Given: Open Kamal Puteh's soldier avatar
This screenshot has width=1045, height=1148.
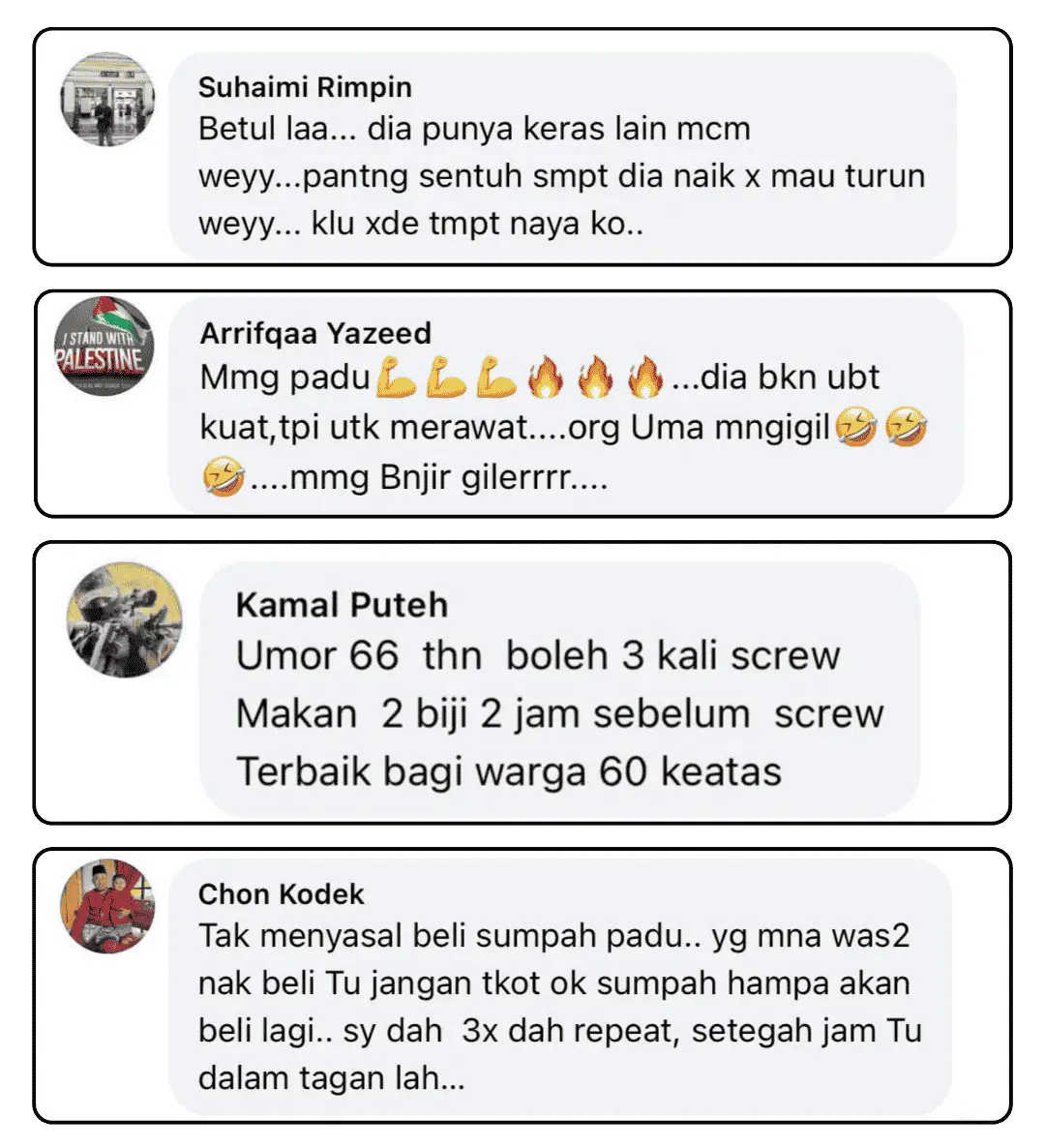Looking at the screenshot, I should 125,619.
